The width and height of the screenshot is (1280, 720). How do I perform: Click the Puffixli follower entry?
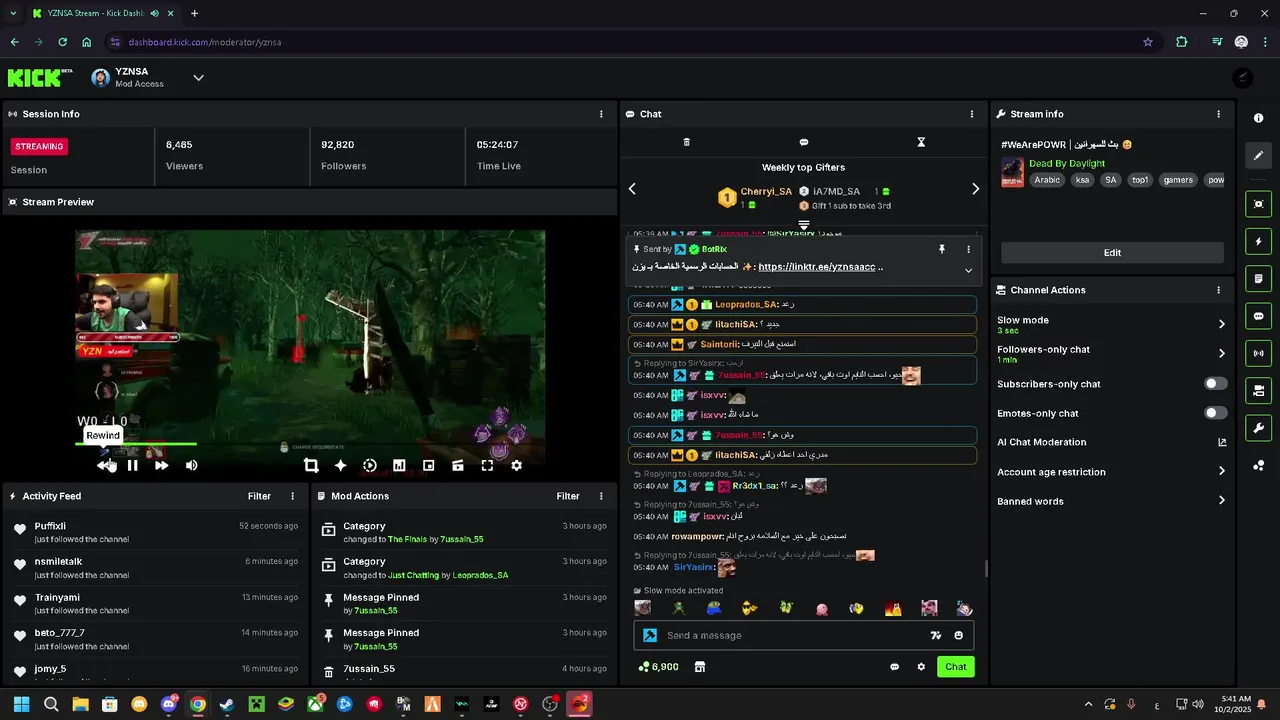(x=155, y=532)
